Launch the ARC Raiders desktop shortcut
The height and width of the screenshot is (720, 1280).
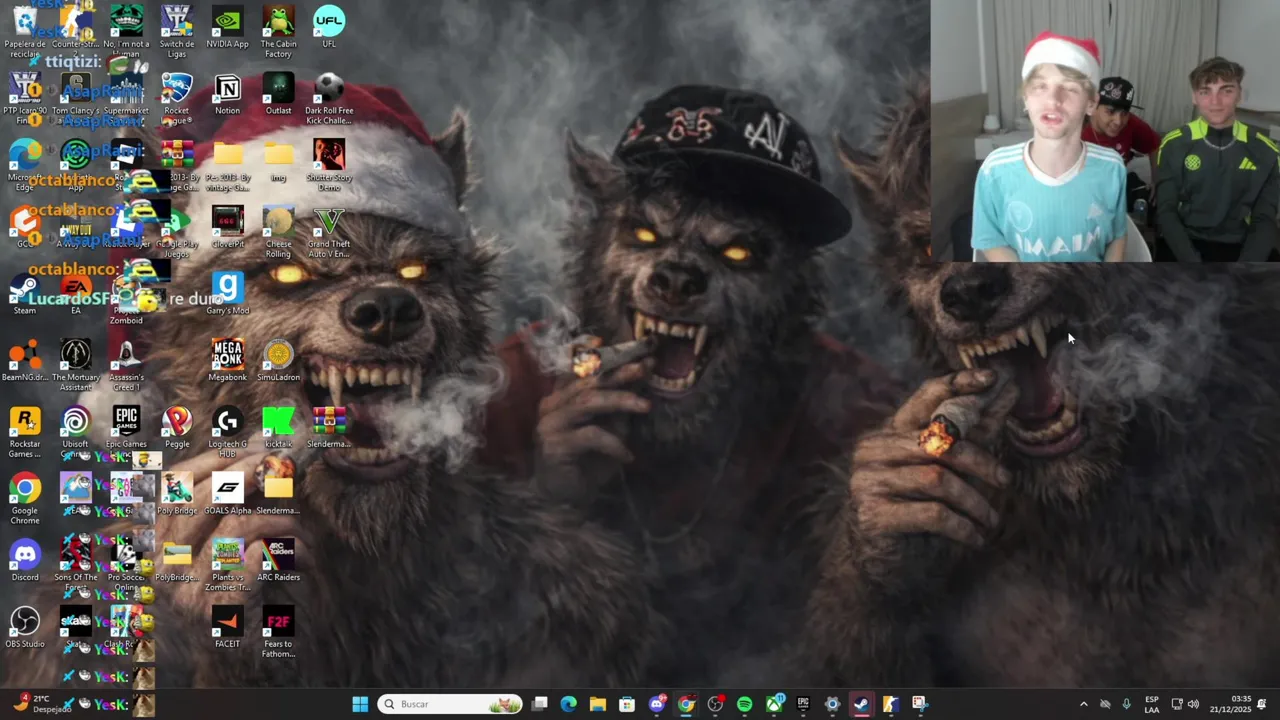tap(278, 560)
